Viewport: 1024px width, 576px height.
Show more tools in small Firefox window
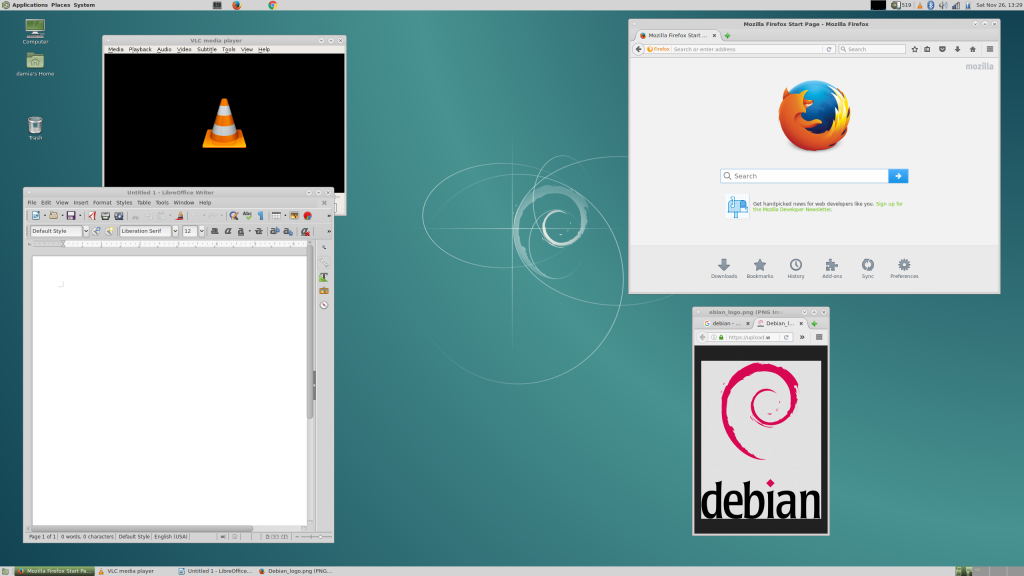coord(802,337)
